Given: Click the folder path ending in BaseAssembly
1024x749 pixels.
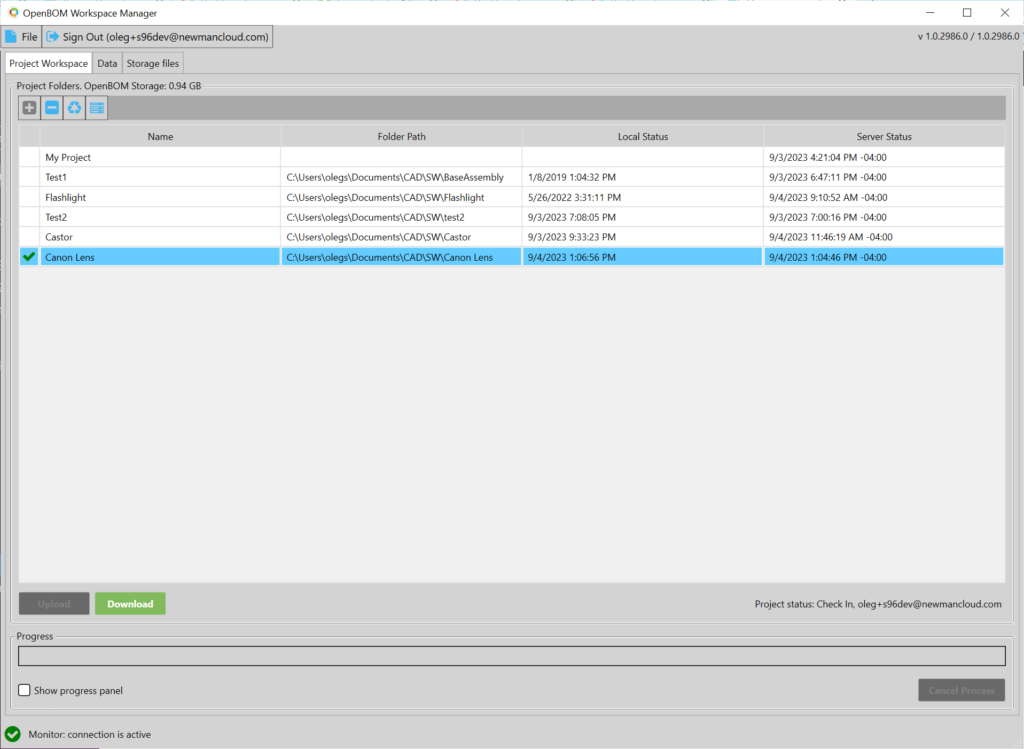Looking at the screenshot, I should click(395, 177).
